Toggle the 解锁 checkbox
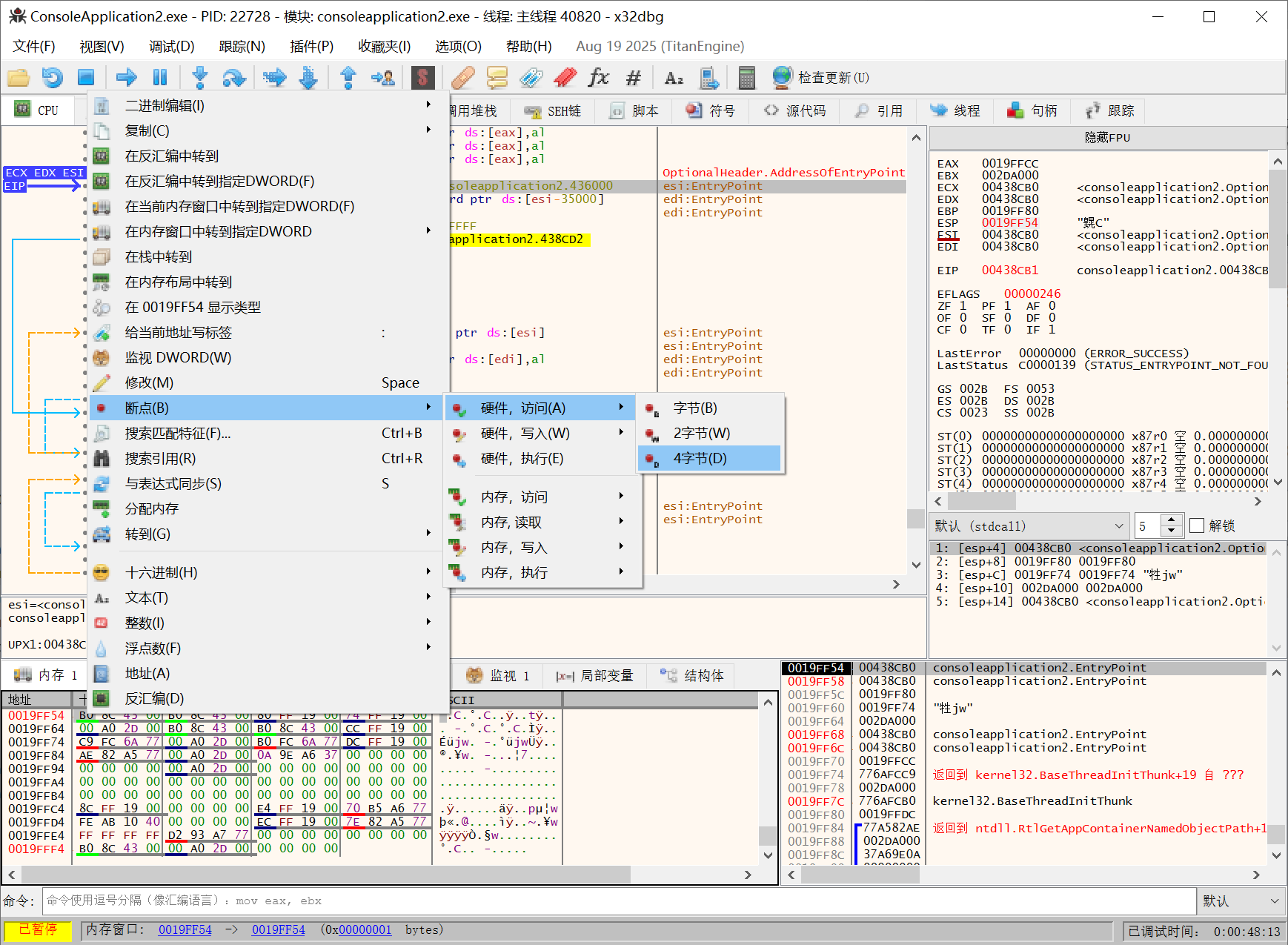Screen dimensions: 1288x945 click(x=1197, y=525)
